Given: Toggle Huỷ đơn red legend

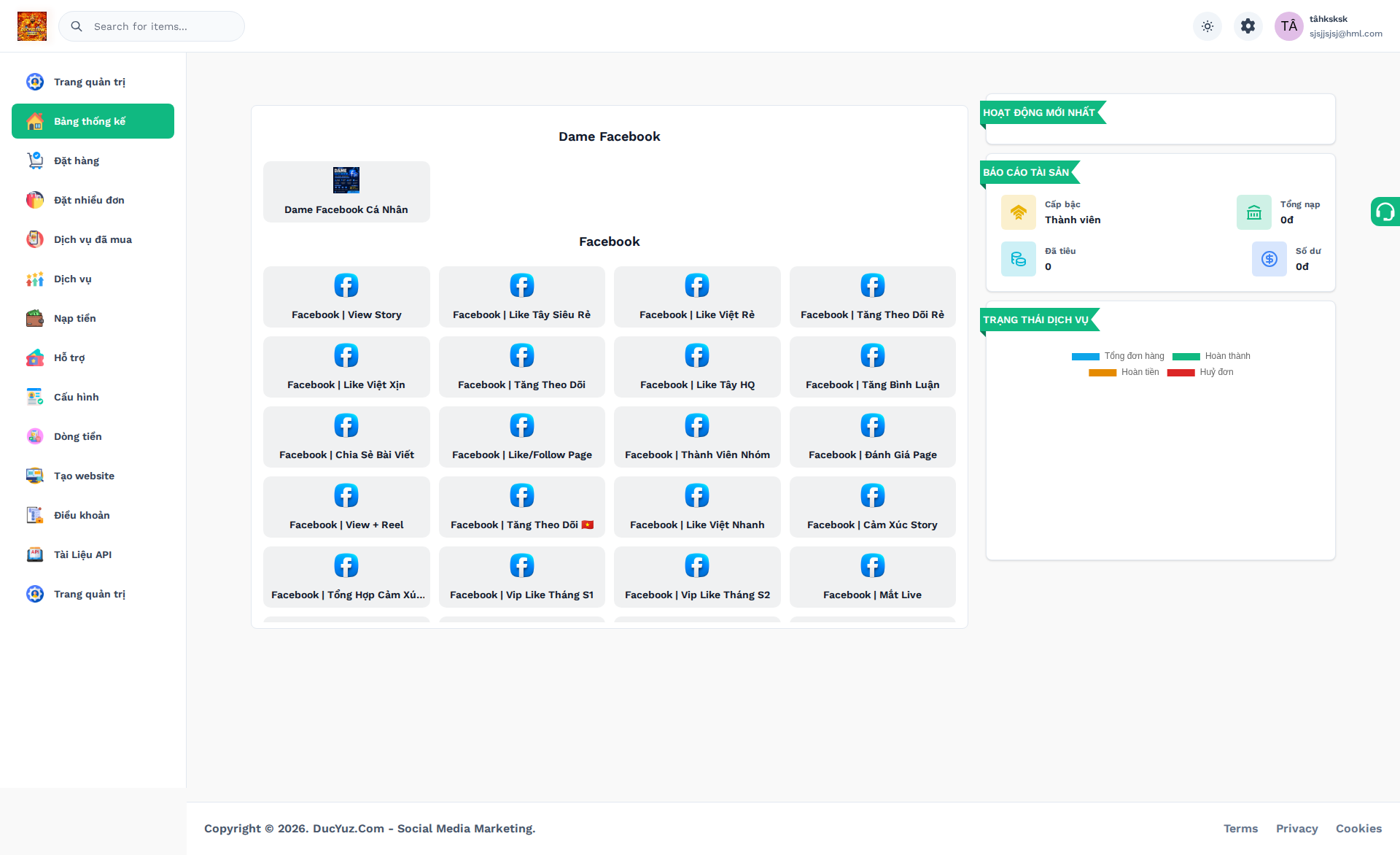Looking at the screenshot, I should (1200, 372).
